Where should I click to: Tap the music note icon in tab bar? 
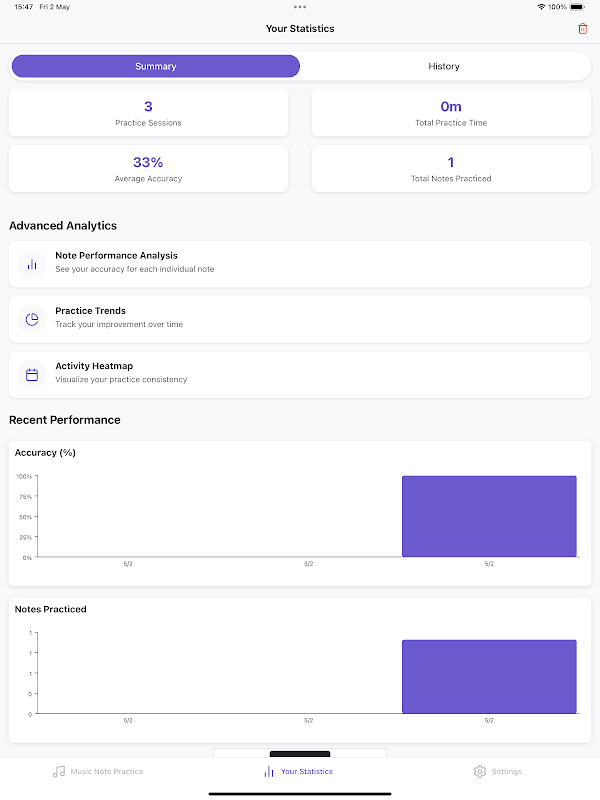click(x=59, y=772)
